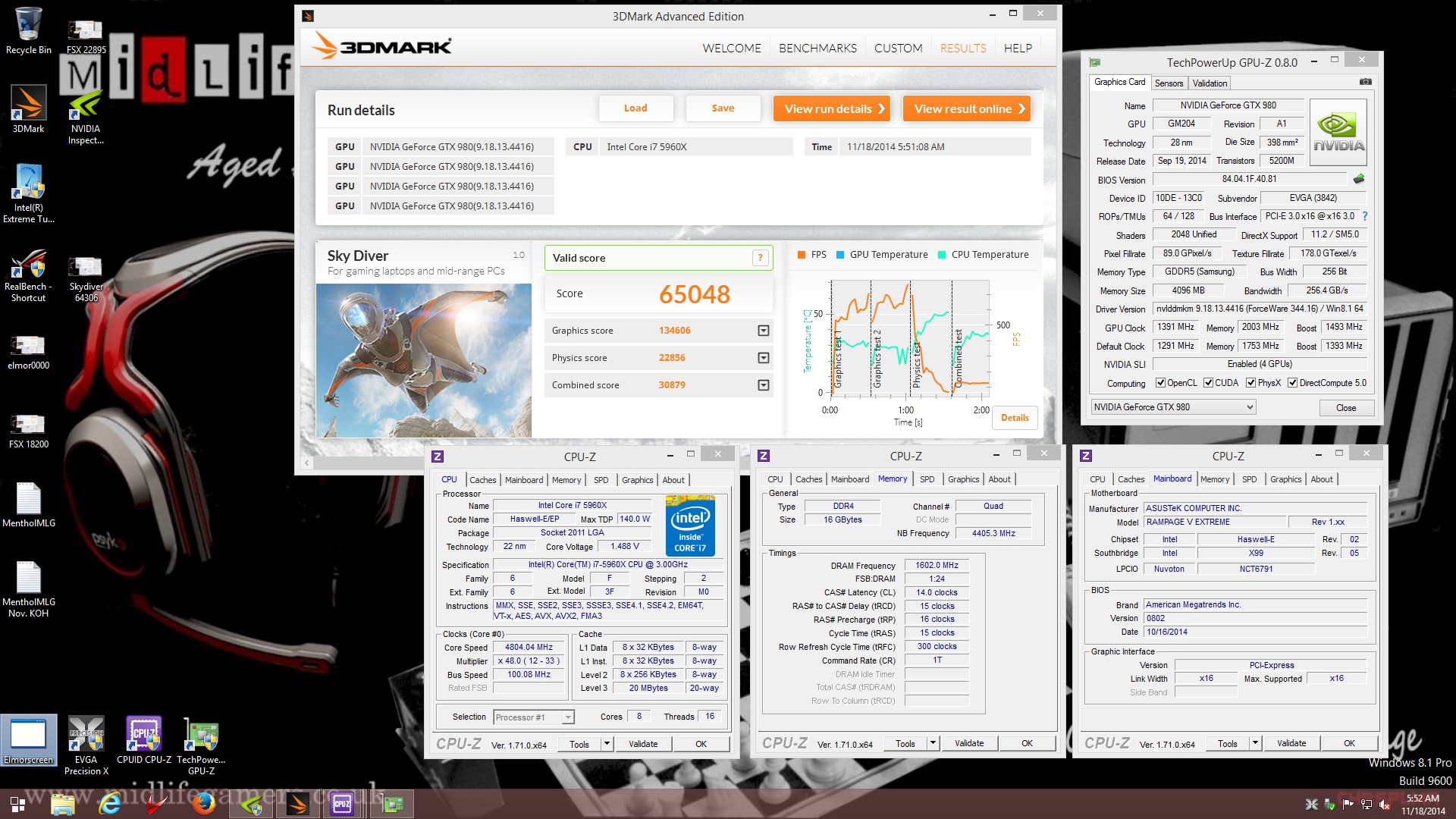Click GPU Temperature blue legend swatch
Viewport: 1456px width, 819px height.
(840, 255)
